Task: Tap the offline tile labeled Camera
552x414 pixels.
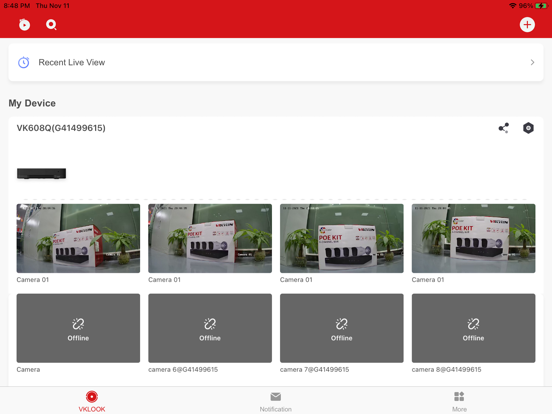Action: [x=78, y=328]
